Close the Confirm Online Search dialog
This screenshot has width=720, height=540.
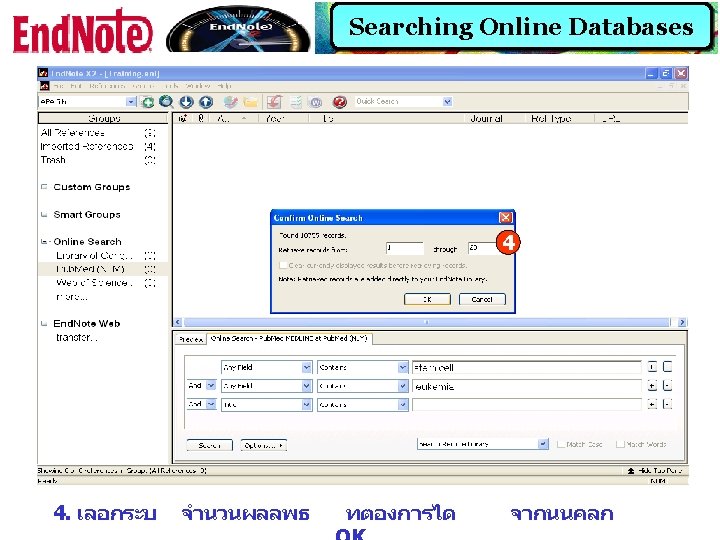pyautogui.click(x=506, y=218)
